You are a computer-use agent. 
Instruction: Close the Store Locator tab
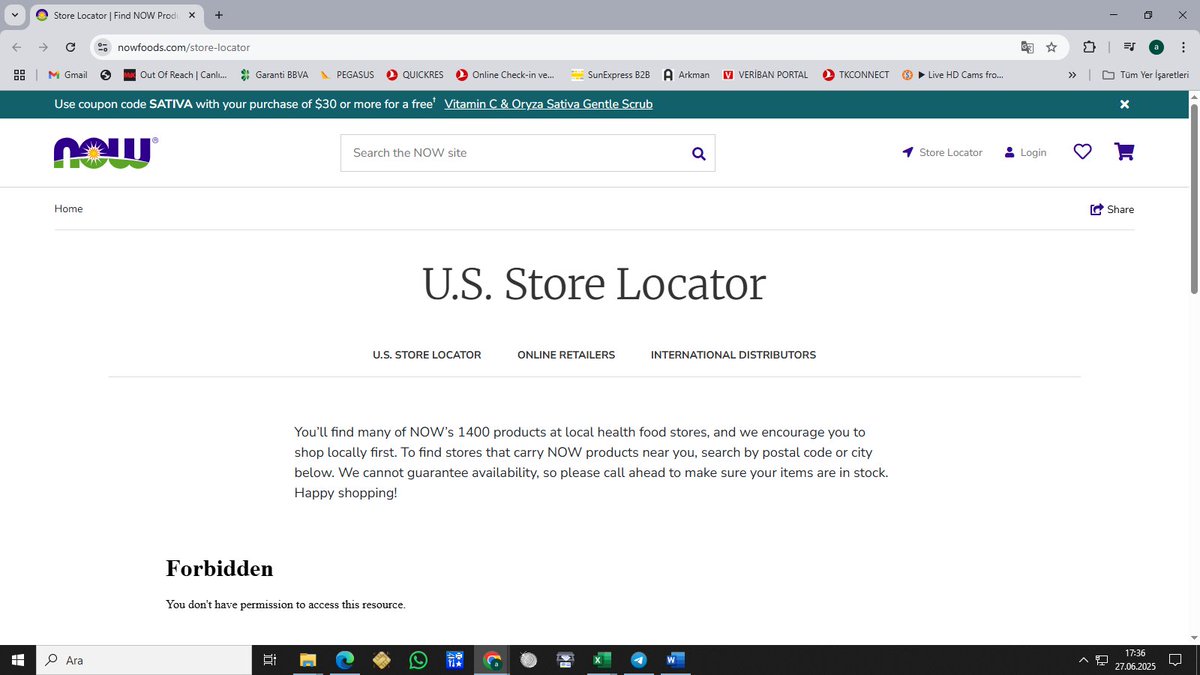pos(192,15)
